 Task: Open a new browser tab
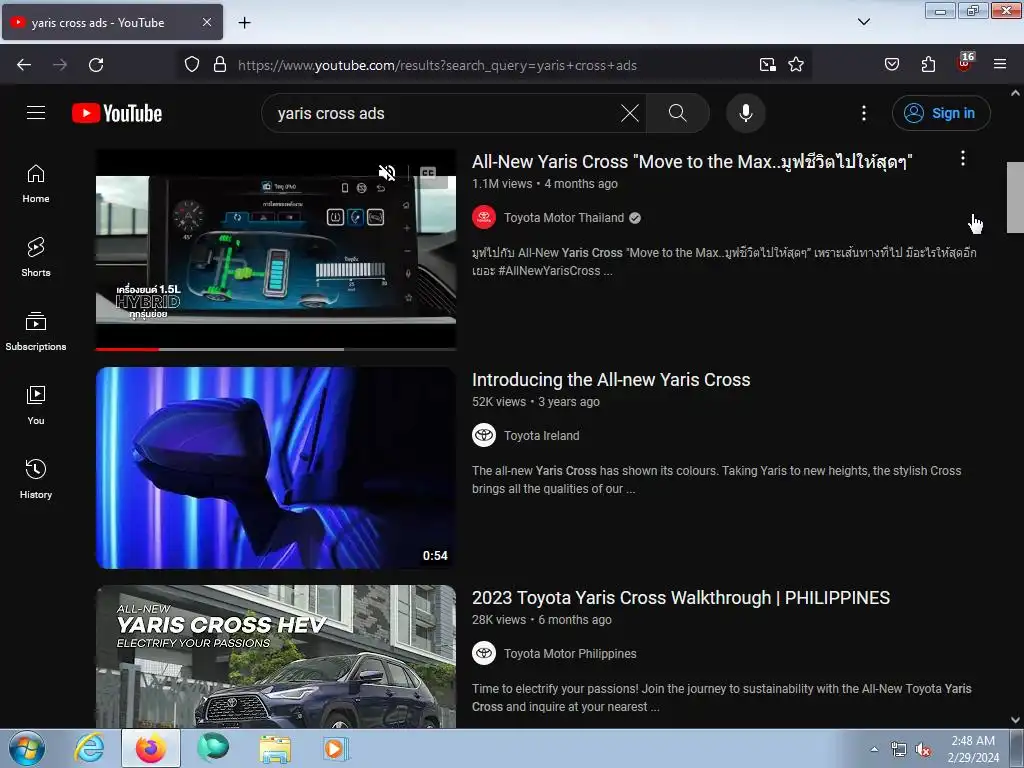pyautogui.click(x=244, y=23)
